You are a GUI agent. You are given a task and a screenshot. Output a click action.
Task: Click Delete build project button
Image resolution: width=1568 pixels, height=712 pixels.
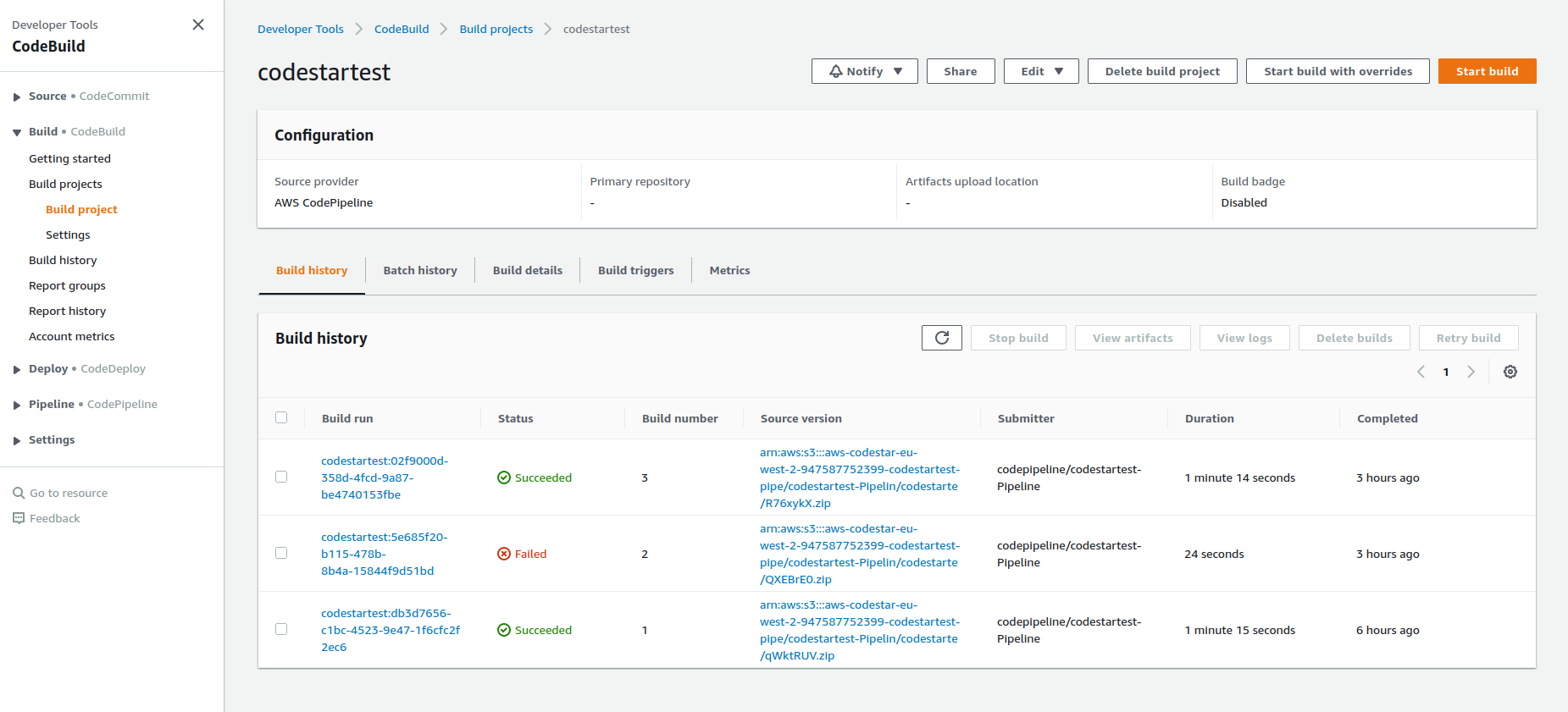tap(1162, 71)
